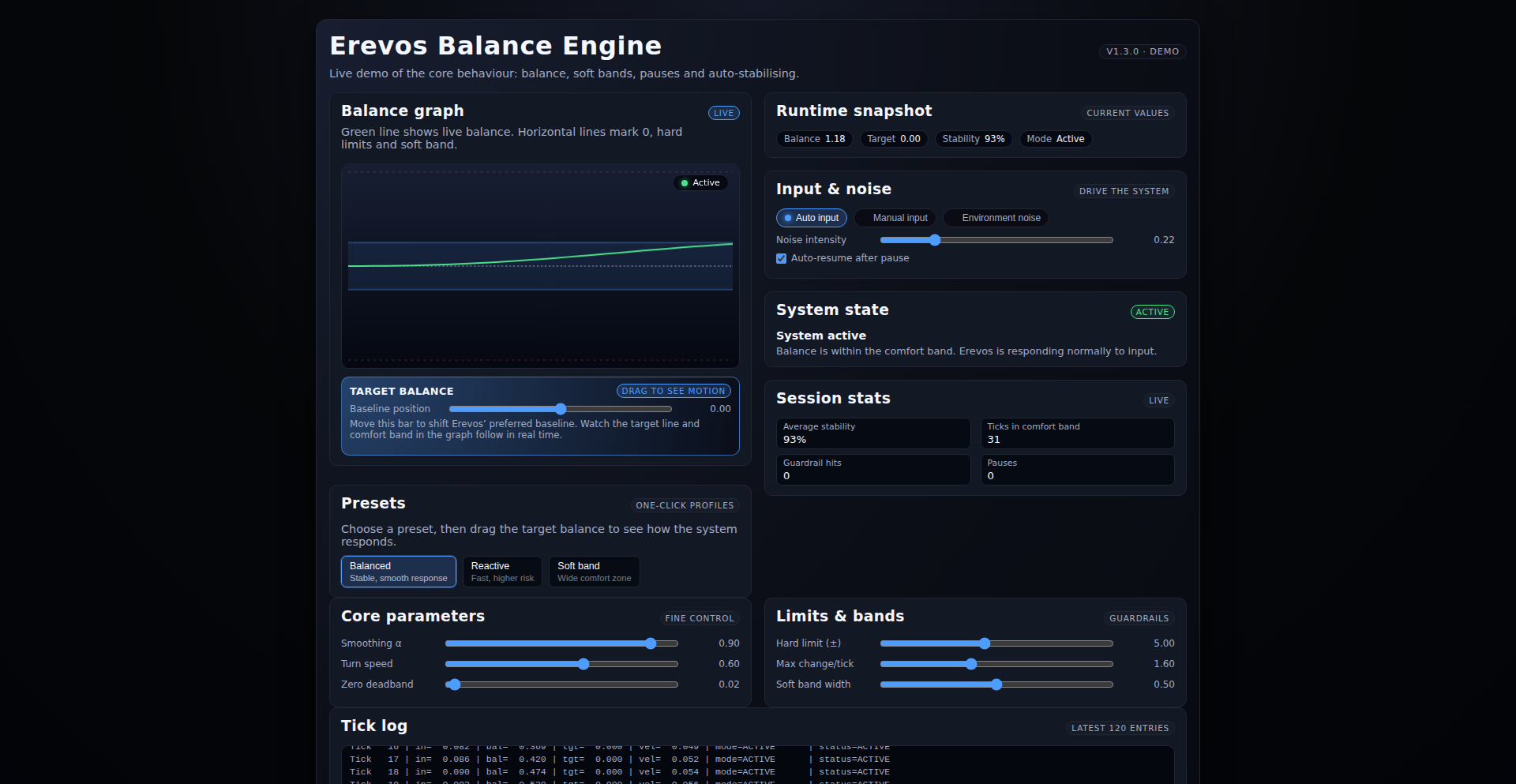
Task: Select the Auto input mode
Action: [x=811, y=218]
